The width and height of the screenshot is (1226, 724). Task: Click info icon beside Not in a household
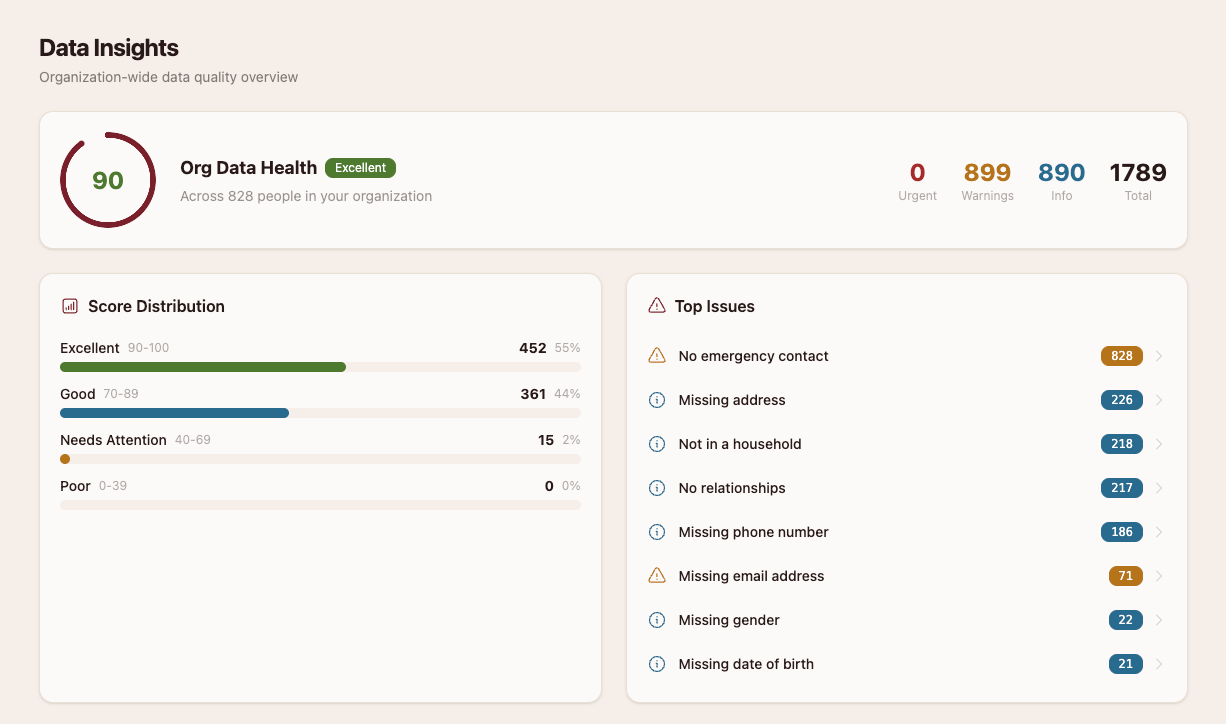click(x=657, y=444)
